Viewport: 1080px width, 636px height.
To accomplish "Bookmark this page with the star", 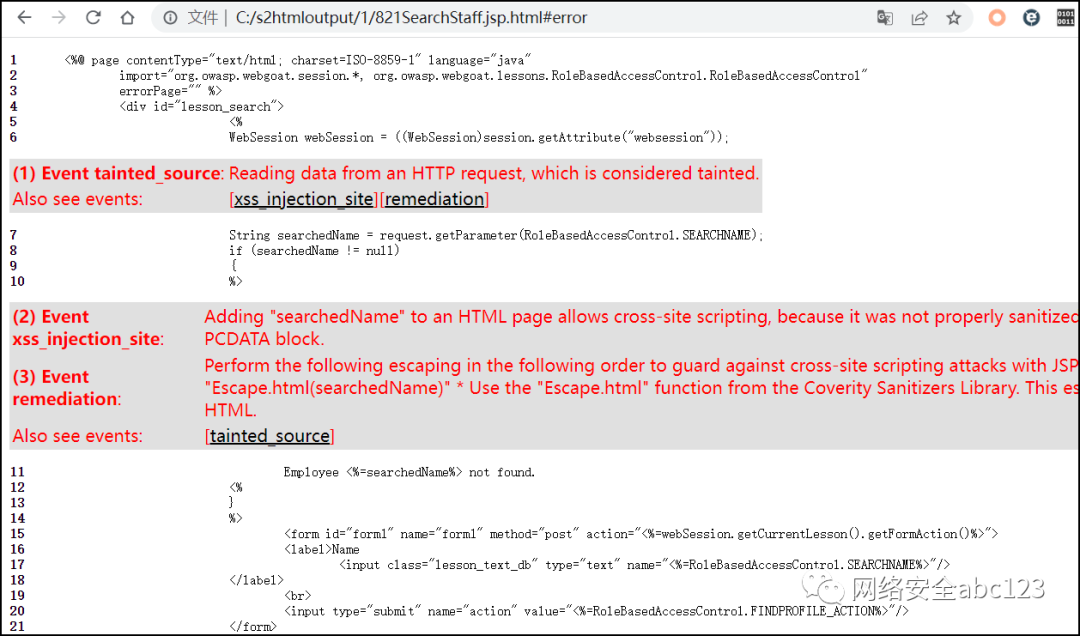I will tap(953, 18).
